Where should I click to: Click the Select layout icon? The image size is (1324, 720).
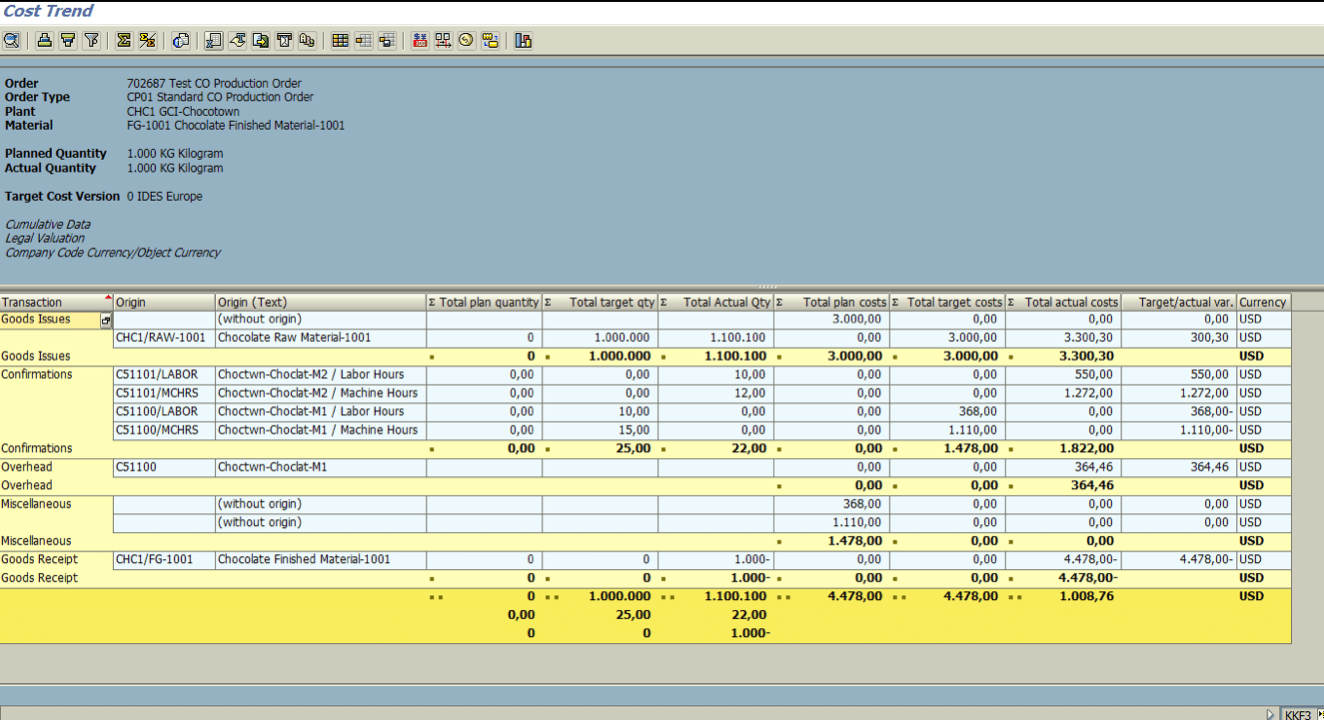click(x=363, y=41)
